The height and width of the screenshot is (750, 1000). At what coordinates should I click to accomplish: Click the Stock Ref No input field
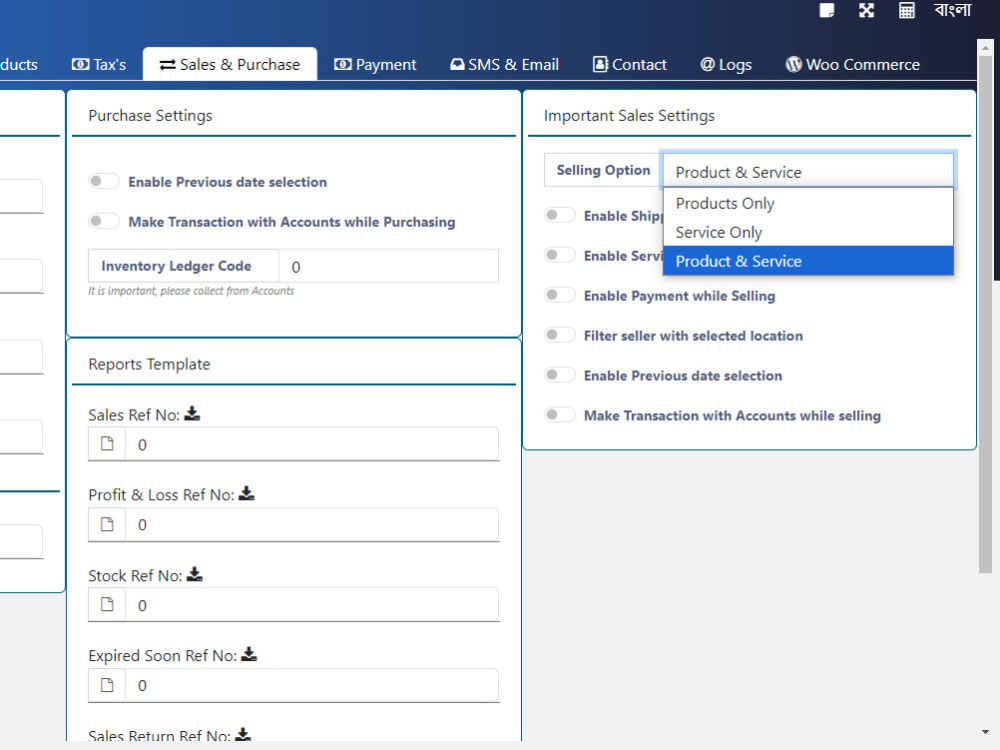(312, 605)
